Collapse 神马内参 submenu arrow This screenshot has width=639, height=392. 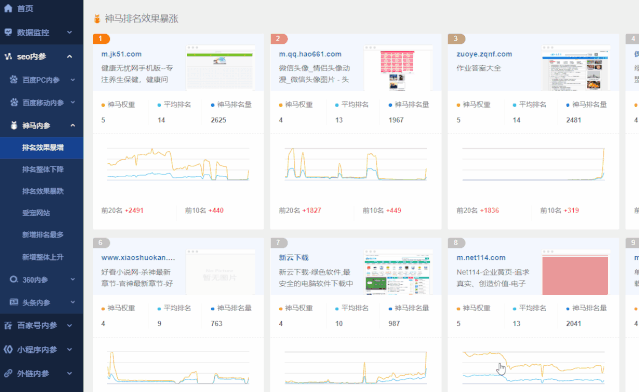(x=73, y=125)
